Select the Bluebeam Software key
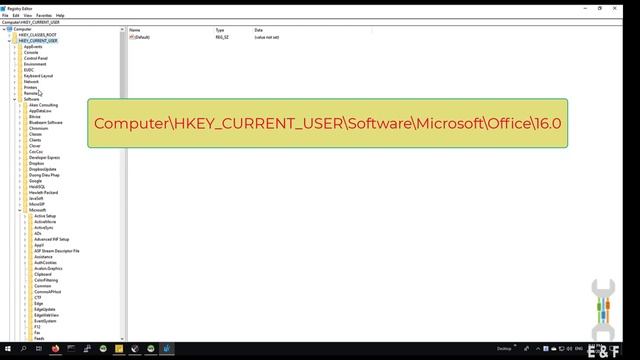This screenshot has width=640, height=360. [x=46, y=122]
